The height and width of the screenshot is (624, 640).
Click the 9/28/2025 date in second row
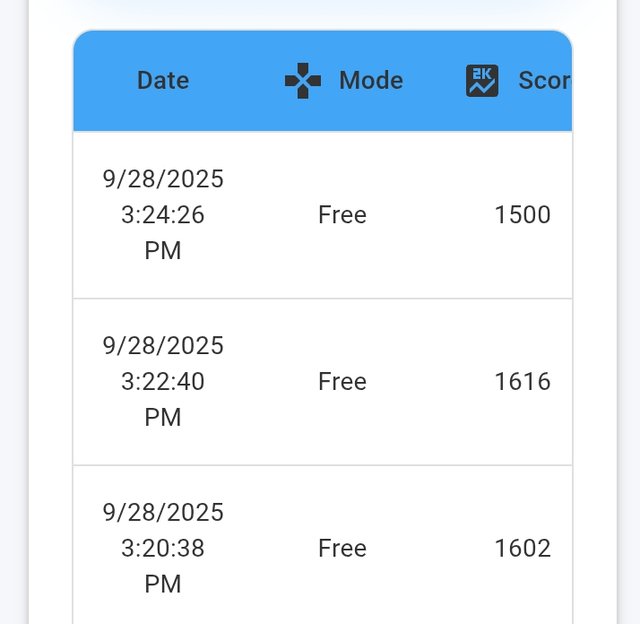point(163,346)
